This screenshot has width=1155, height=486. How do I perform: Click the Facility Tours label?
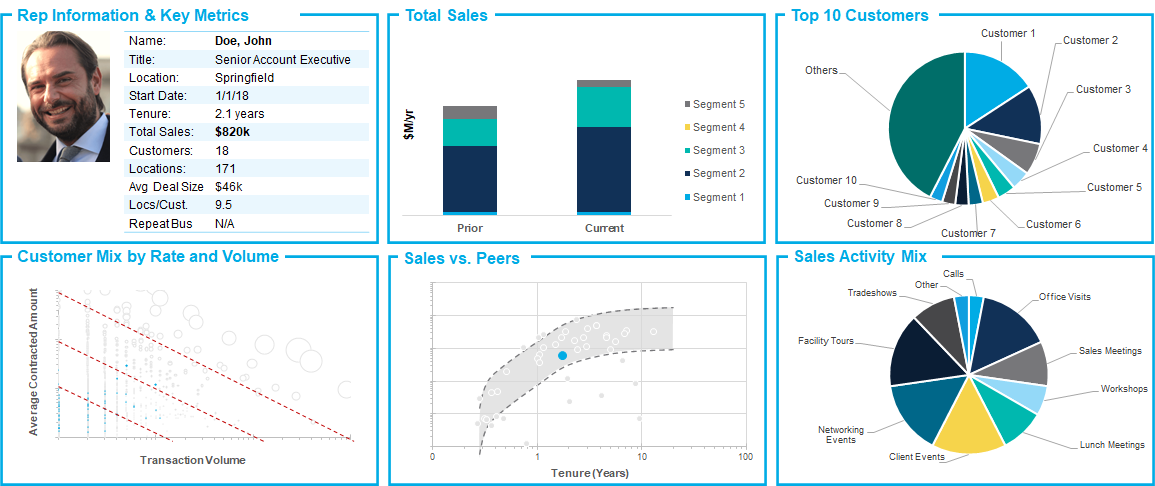(x=826, y=341)
